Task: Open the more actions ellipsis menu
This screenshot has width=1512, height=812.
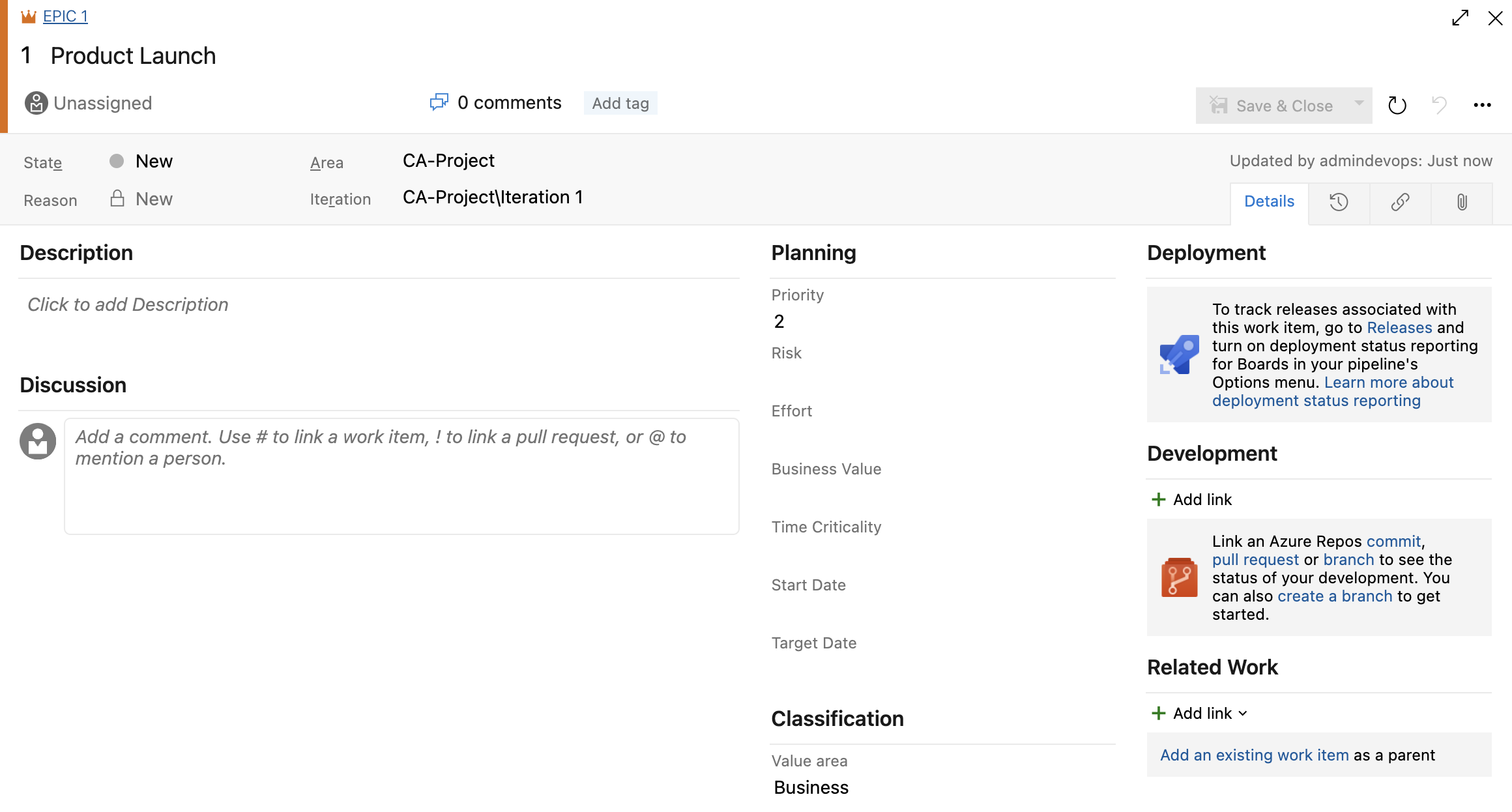Action: (x=1483, y=105)
